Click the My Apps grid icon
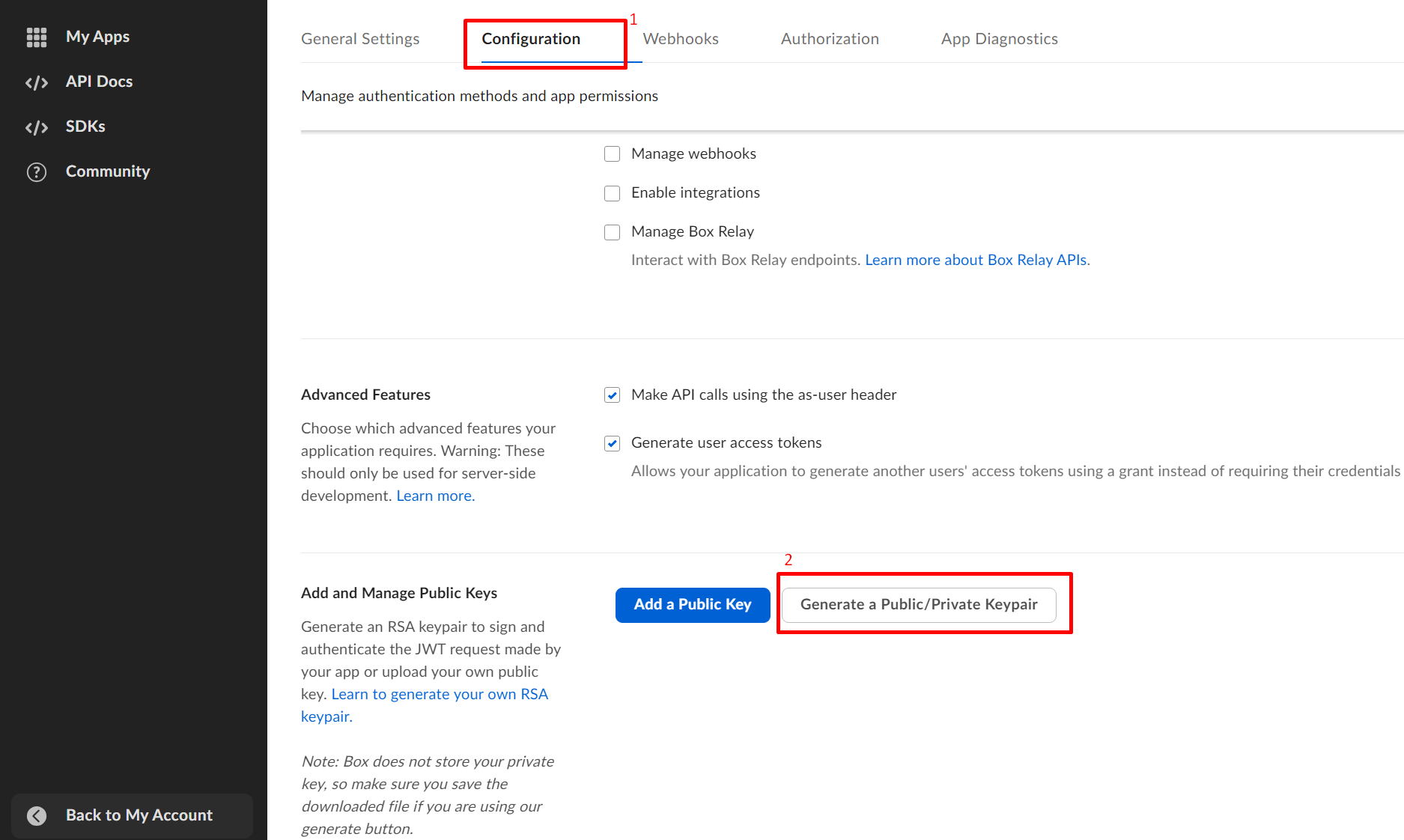1404x840 pixels. click(x=37, y=37)
